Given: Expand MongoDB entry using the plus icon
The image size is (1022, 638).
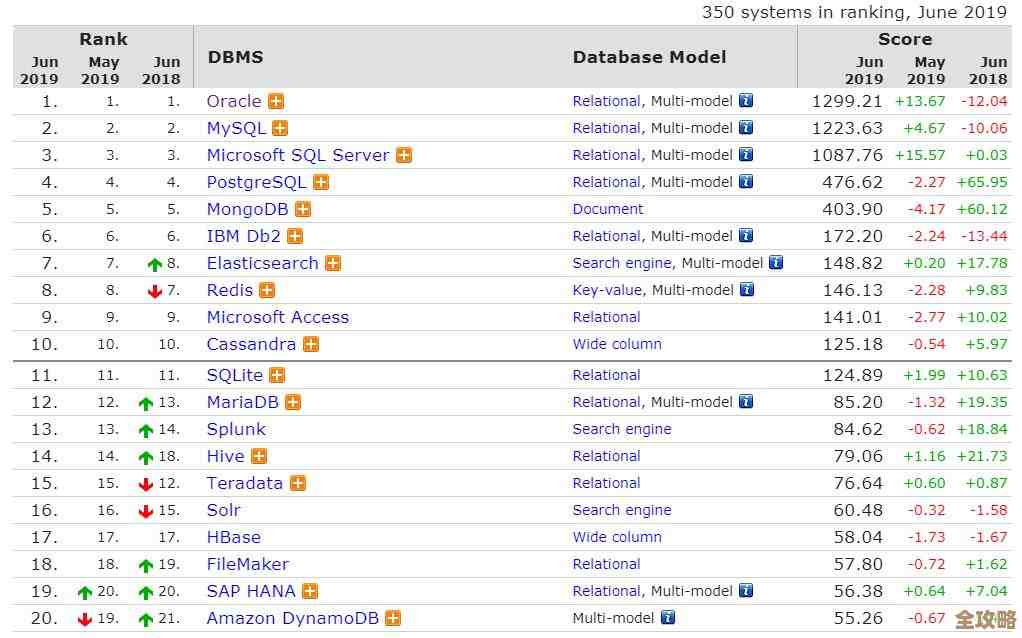Looking at the screenshot, I should click(x=302, y=209).
